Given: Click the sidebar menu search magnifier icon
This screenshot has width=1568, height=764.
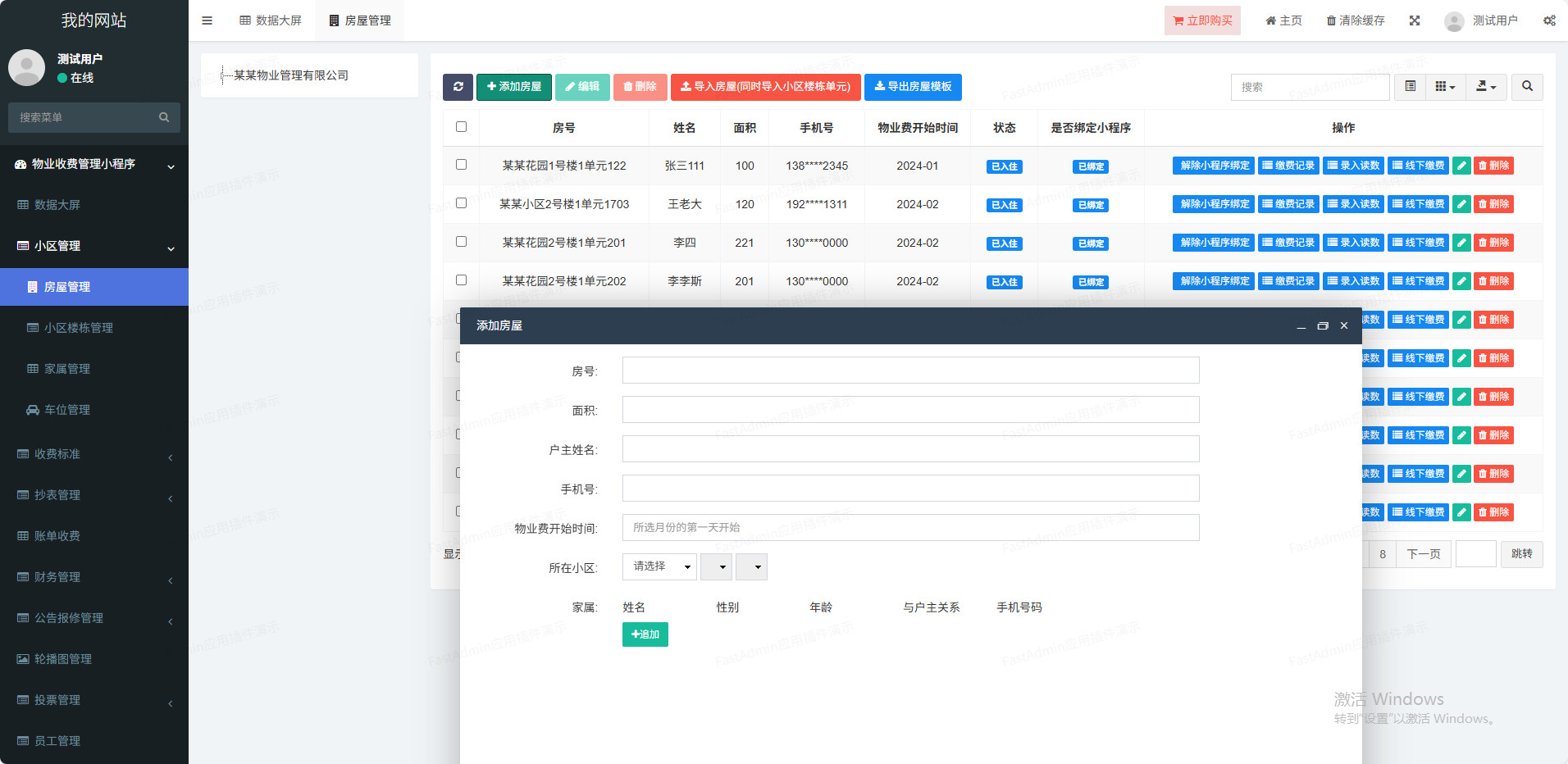Looking at the screenshot, I should pos(164,117).
